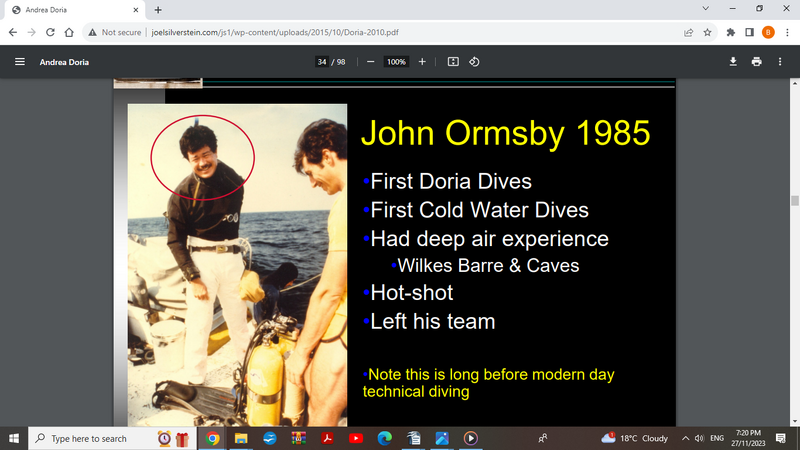The height and width of the screenshot is (450, 800).
Task: Click the Fit to page icon
Action: 453,61
